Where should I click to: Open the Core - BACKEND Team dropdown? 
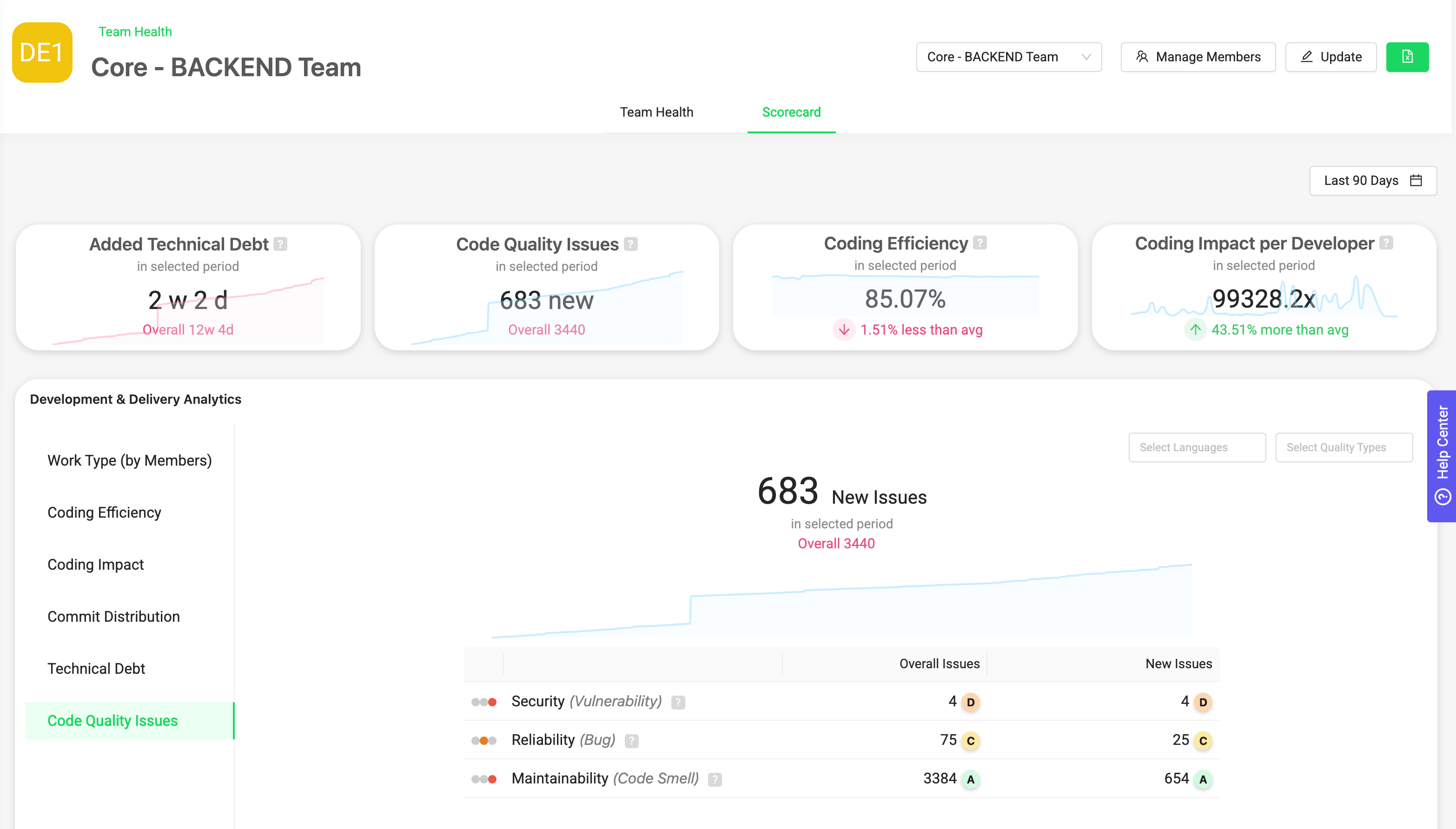click(1008, 57)
